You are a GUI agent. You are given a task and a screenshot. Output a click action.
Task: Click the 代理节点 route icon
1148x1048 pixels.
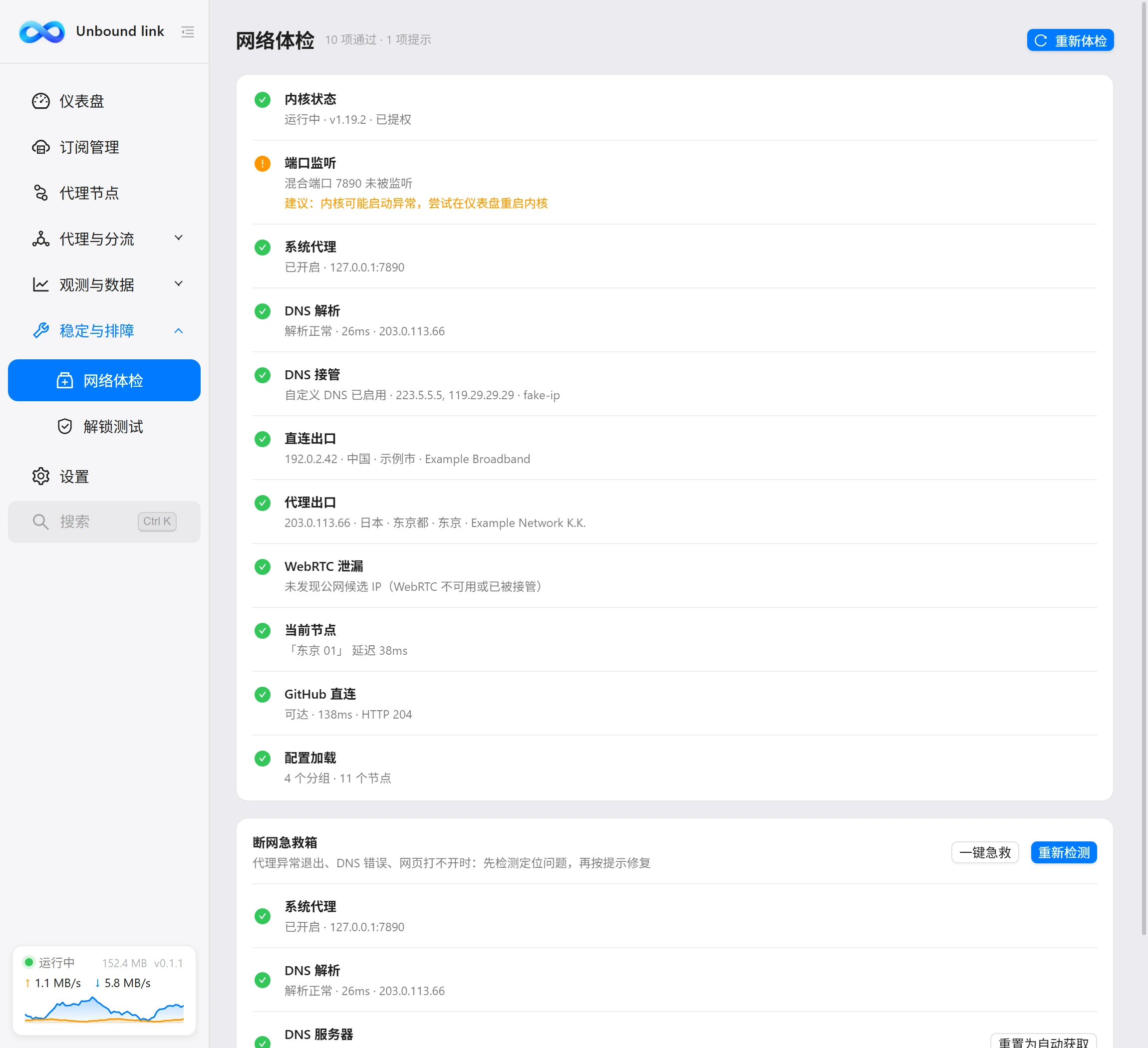(41, 193)
